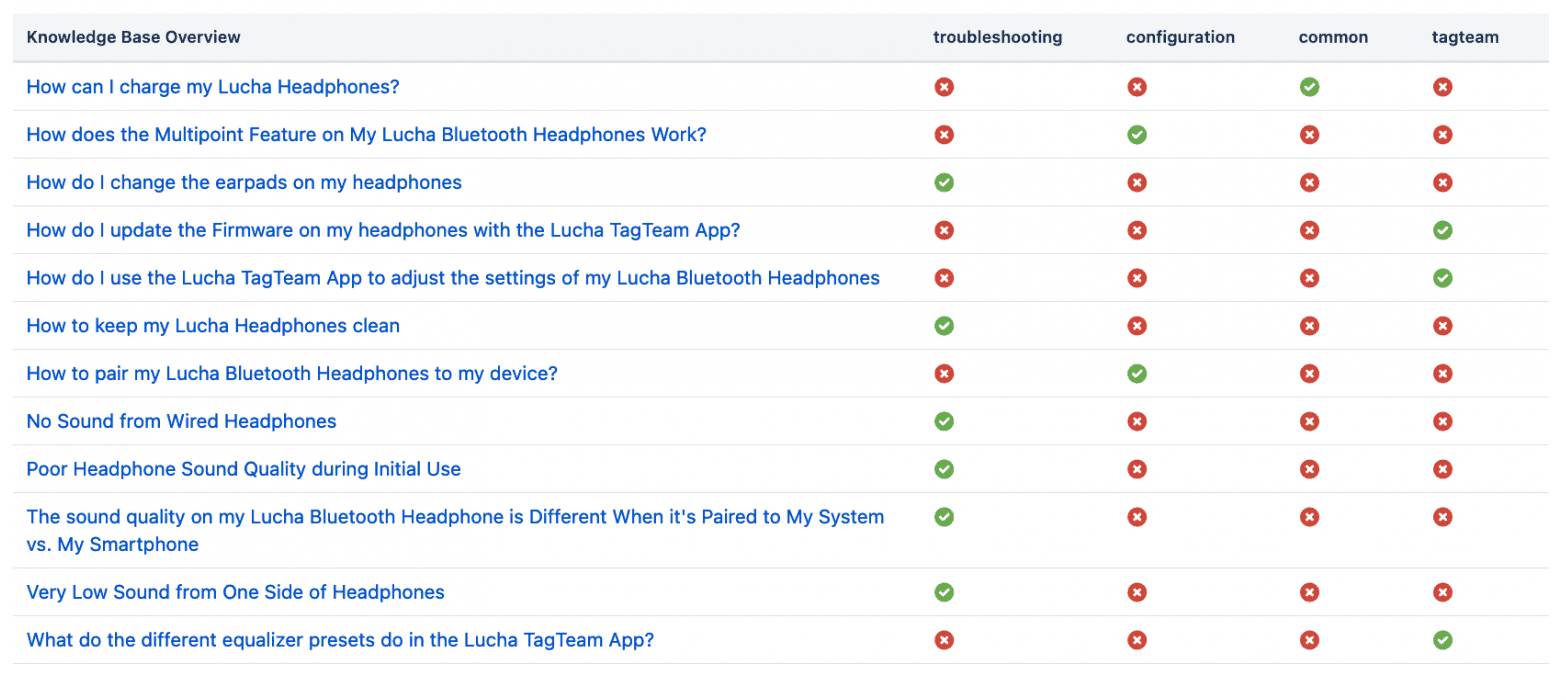
Task: Click red cross under configuration for No Sound row
Action: pyautogui.click(x=1136, y=422)
